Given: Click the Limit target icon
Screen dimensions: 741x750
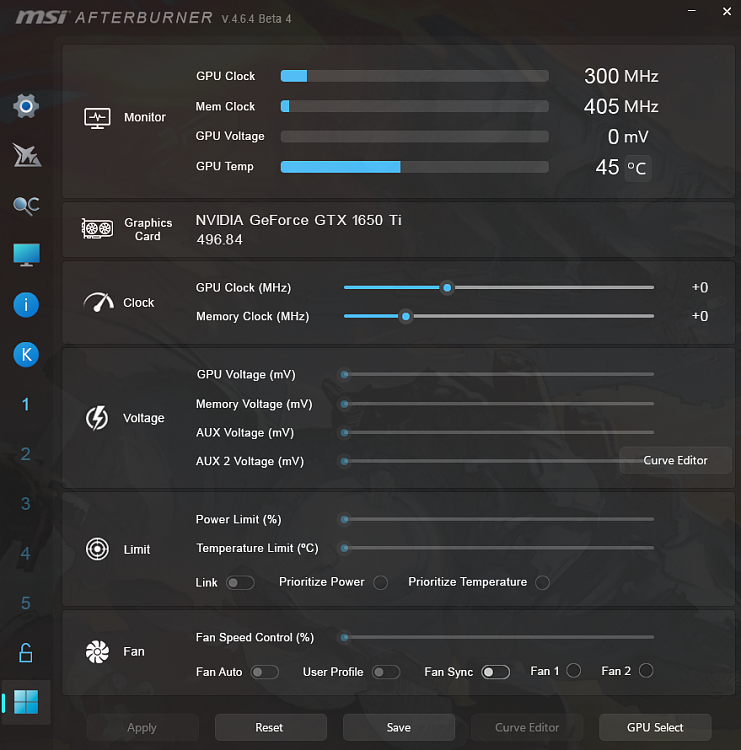Looking at the screenshot, I should click(x=97, y=549).
